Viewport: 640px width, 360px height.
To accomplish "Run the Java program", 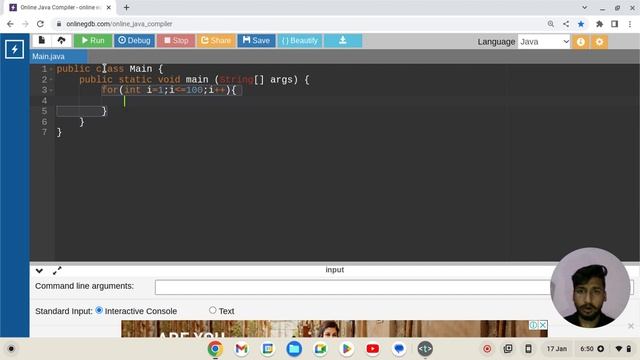I will pyautogui.click(x=93, y=40).
